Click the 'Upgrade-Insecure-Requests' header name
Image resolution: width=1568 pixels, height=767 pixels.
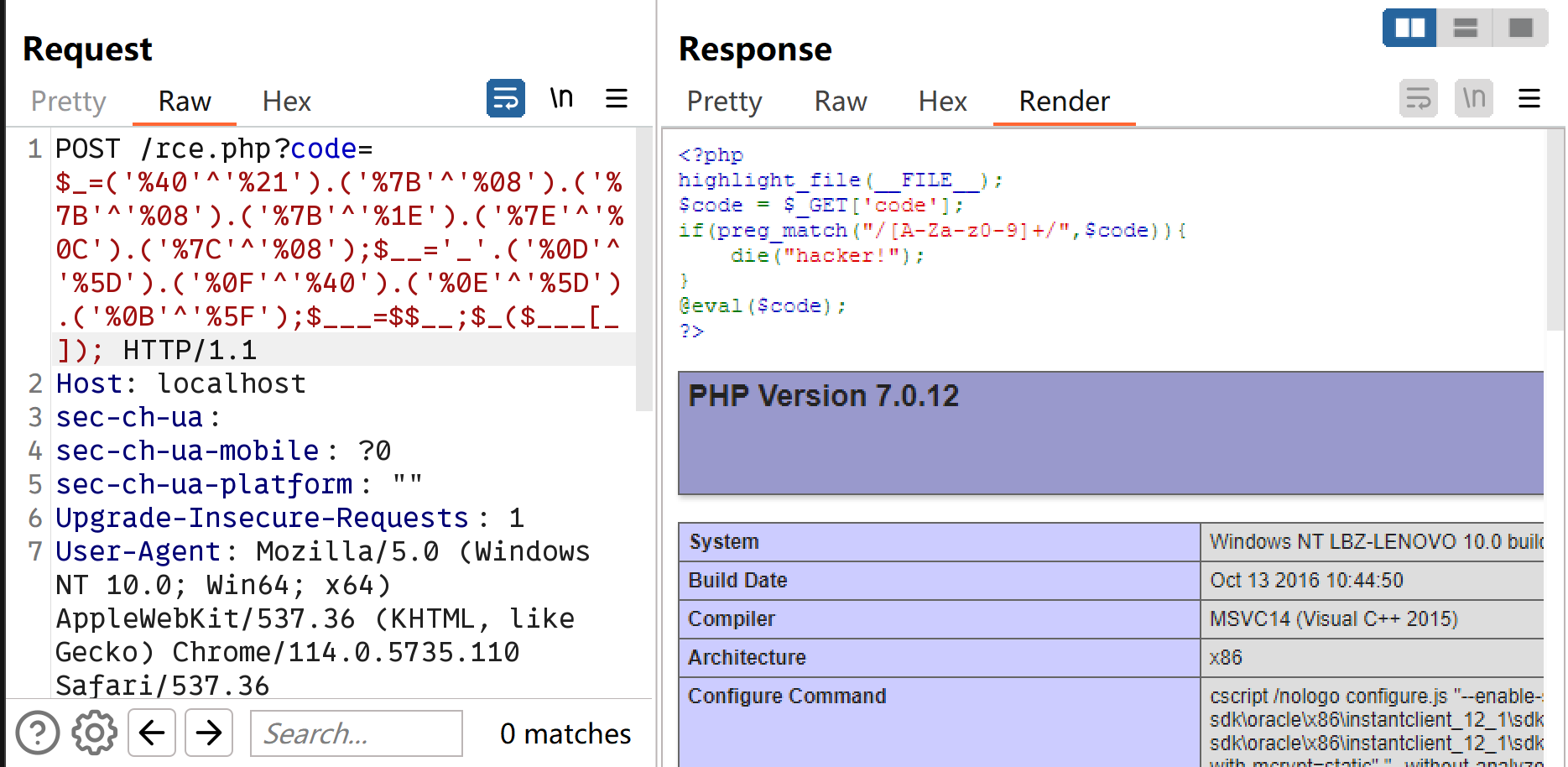tap(262, 518)
